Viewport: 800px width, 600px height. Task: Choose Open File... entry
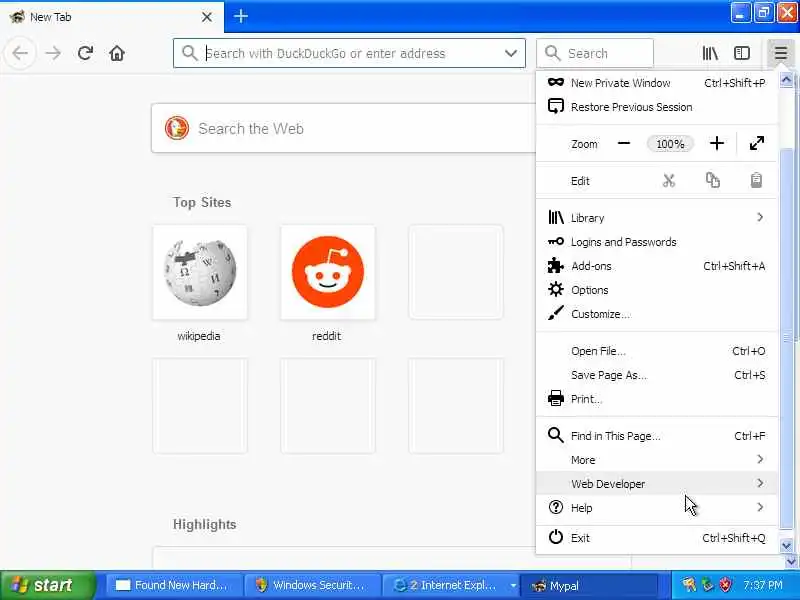pyautogui.click(x=657, y=351)
